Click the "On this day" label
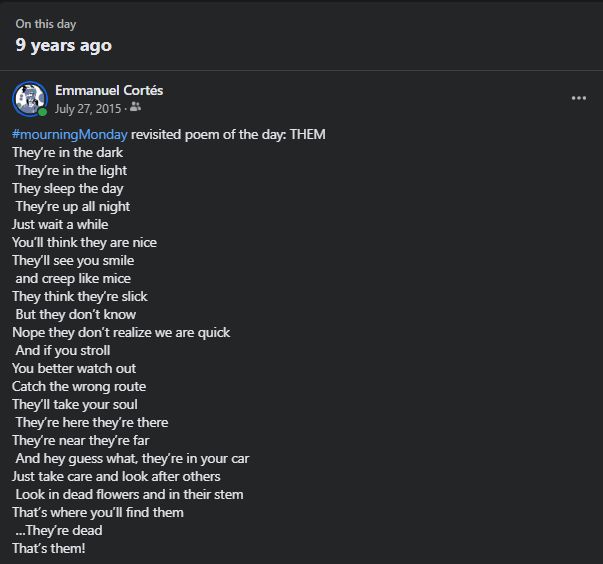 pyautogui.click(x=46, y=24)
